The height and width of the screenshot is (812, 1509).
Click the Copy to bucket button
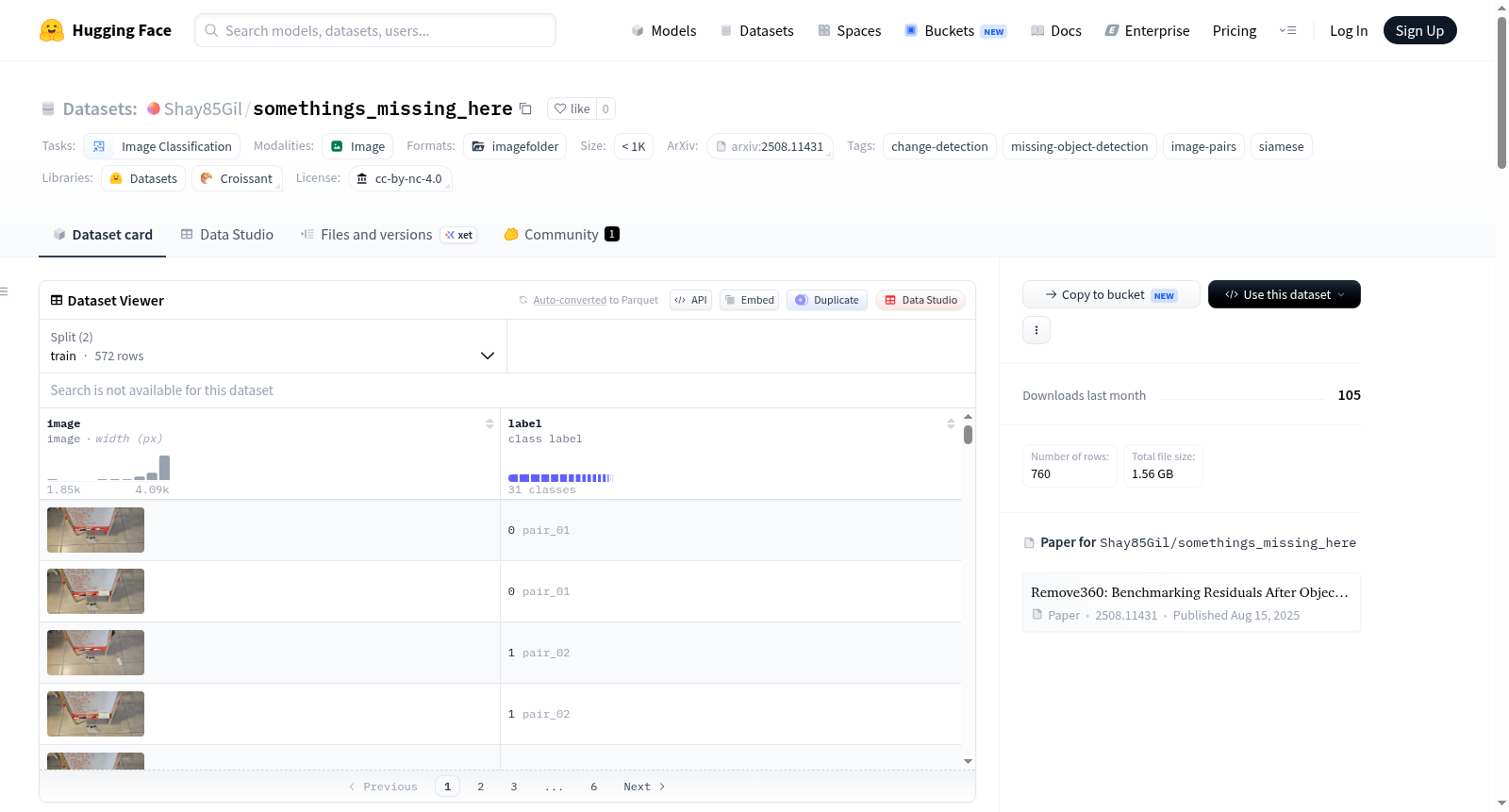click(1111, 294)
